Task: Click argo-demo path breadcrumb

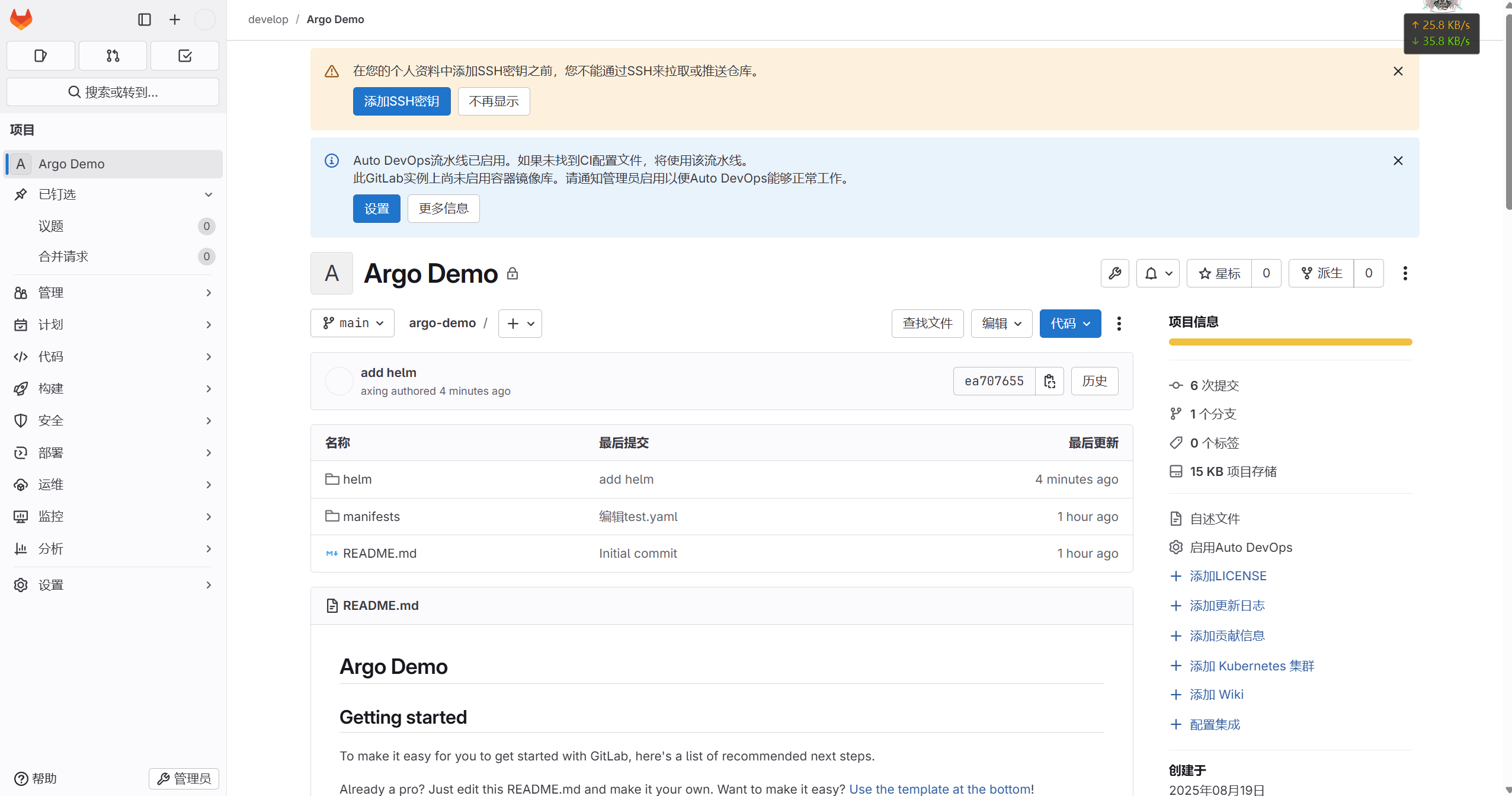Action: click(442, 323)
